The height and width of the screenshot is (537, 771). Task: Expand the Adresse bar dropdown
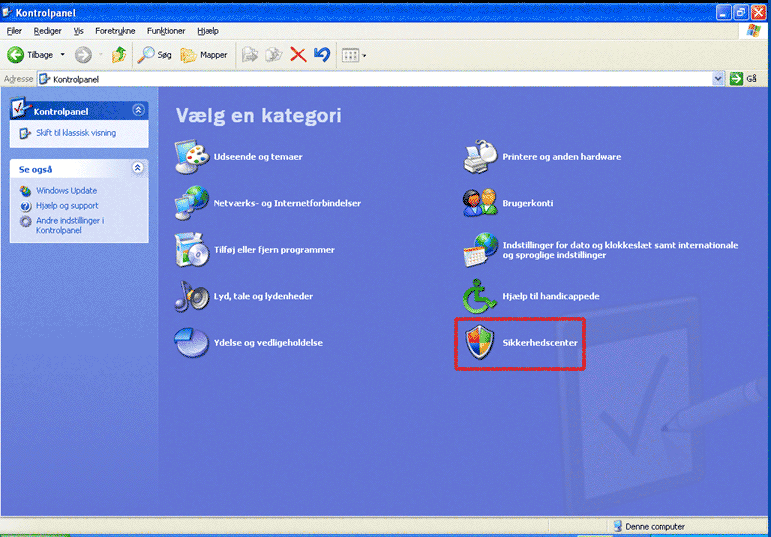coord(718,79)
